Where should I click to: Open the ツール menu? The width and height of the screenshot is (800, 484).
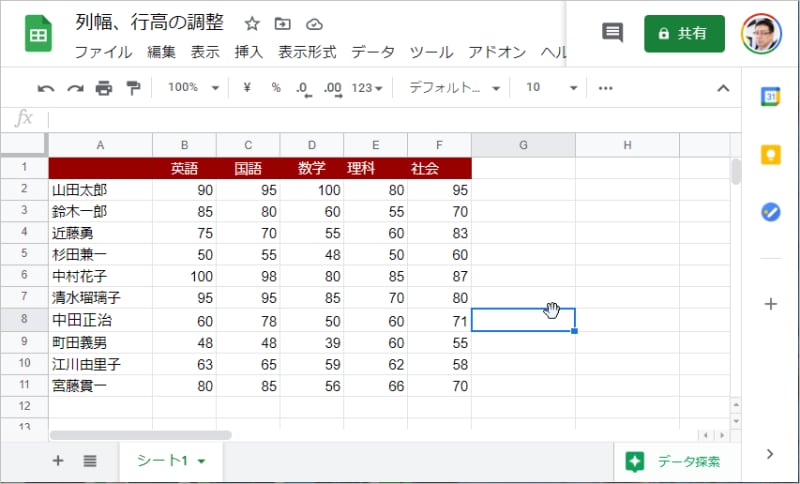(432, 52)
